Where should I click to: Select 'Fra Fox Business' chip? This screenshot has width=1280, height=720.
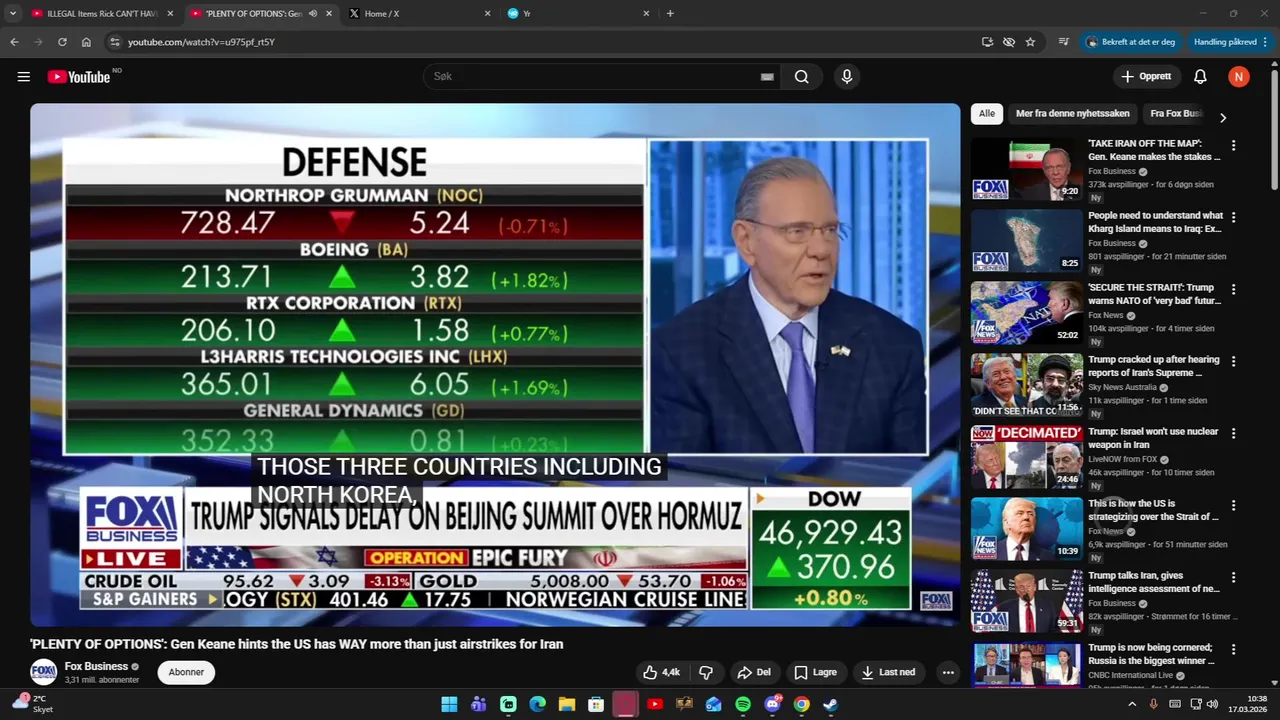[1176, 114]
